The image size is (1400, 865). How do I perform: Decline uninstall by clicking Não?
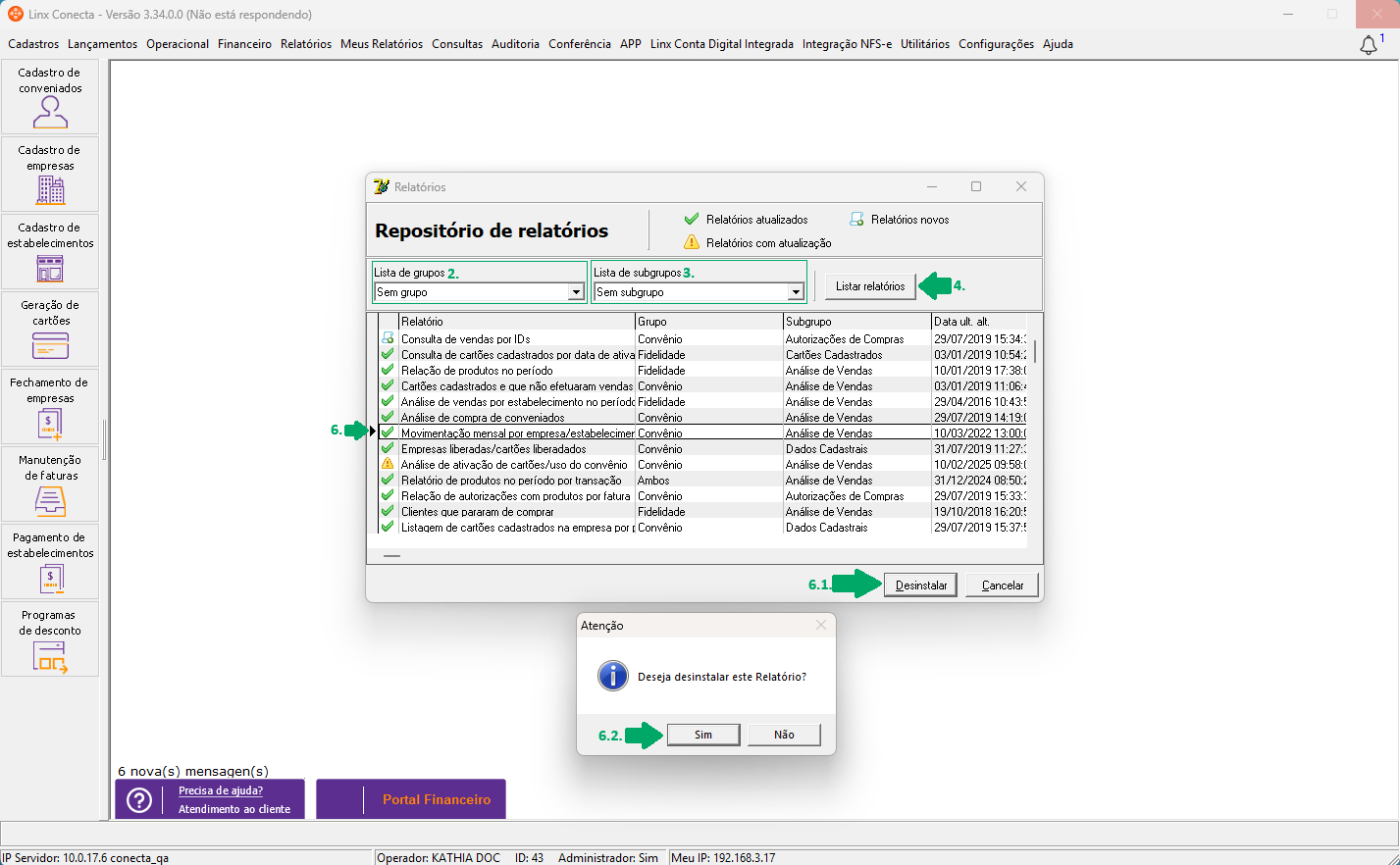(x=784, y=735)
